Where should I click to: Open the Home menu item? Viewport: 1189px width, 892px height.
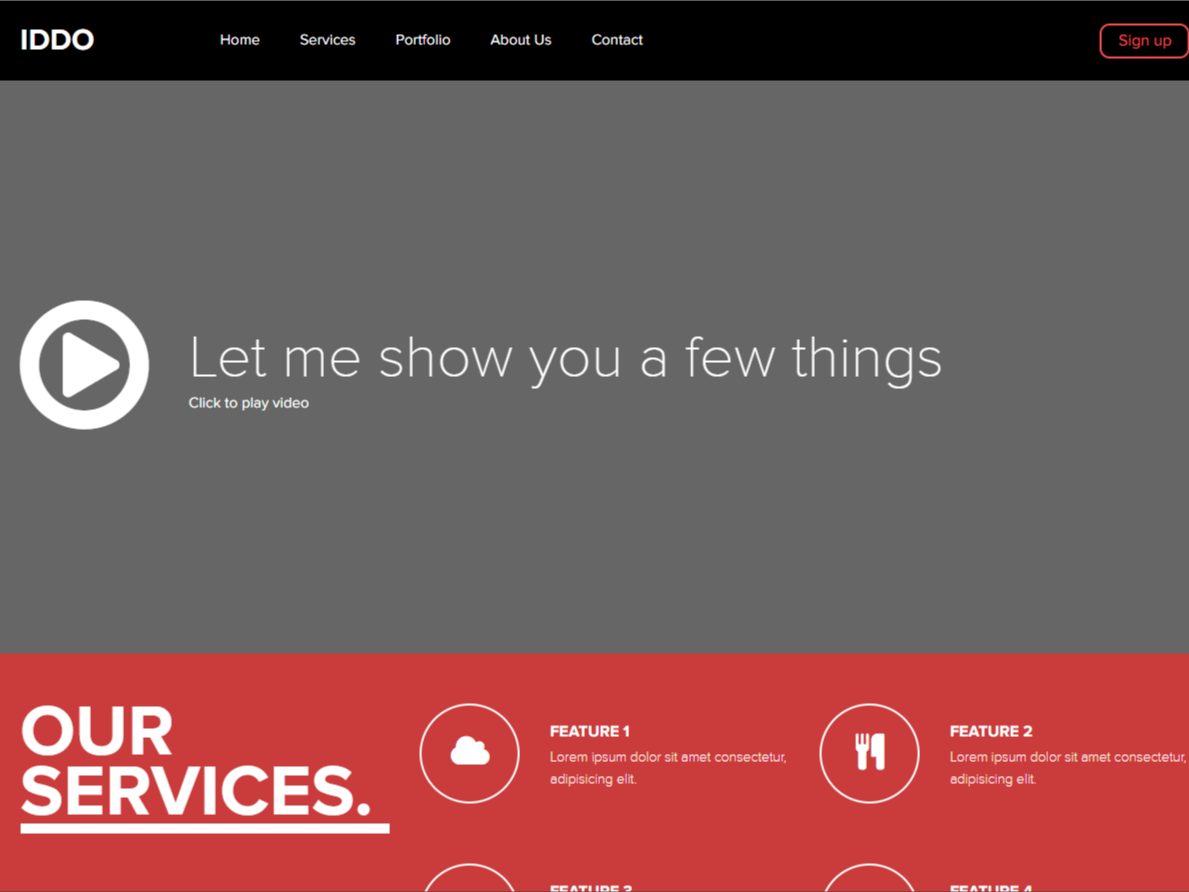coord(240,40)
